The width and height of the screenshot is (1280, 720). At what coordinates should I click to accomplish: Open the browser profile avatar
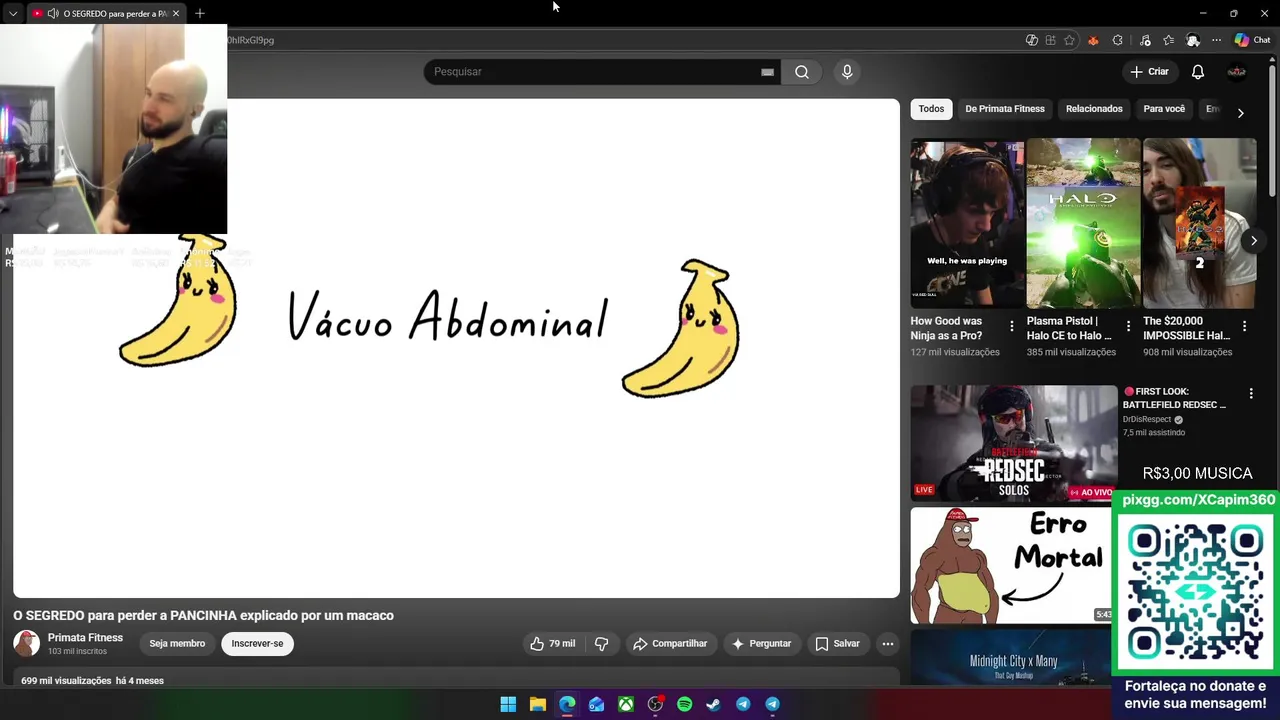(x=1193, y=40)
